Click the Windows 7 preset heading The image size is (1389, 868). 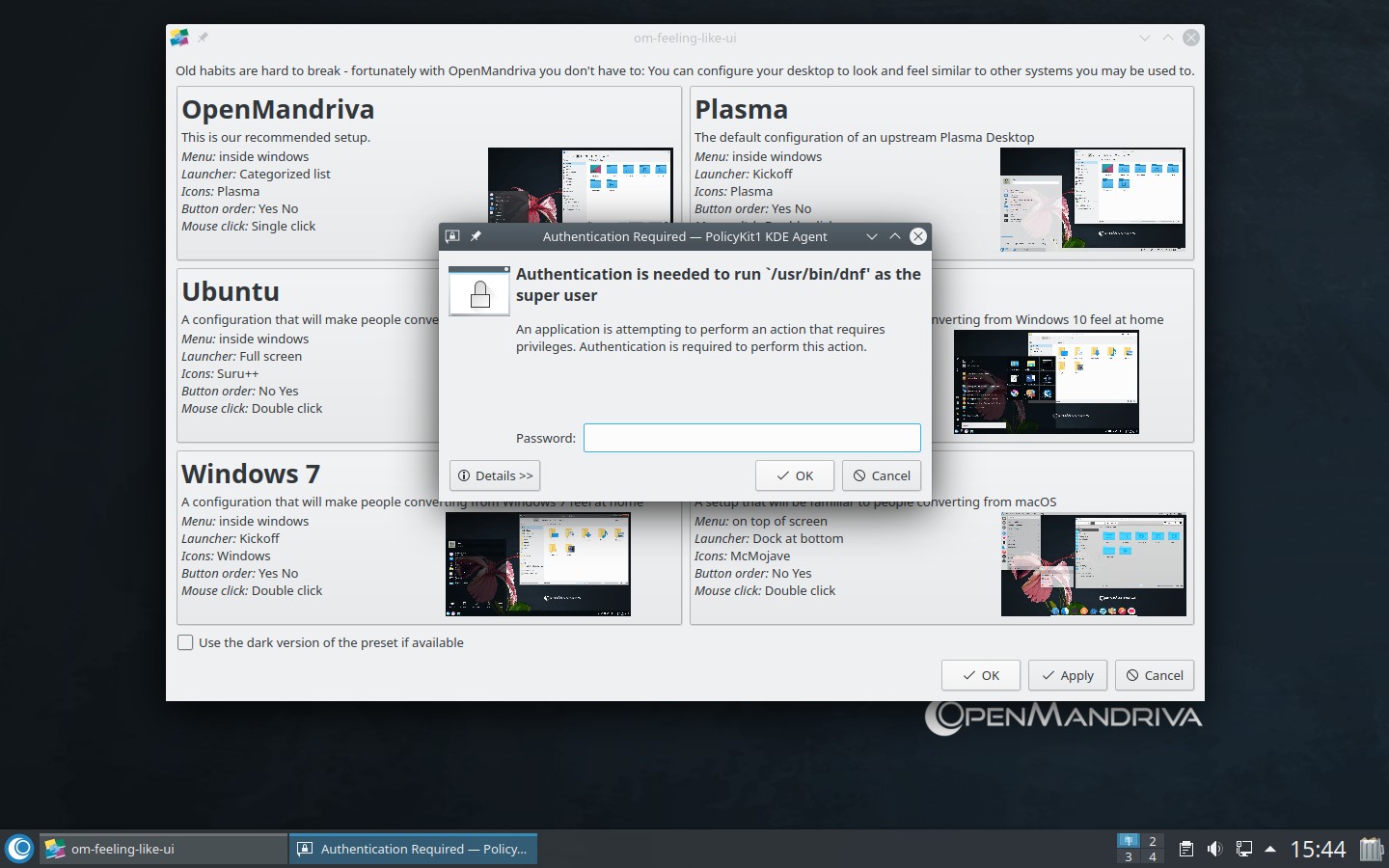(x=251, y=474)
